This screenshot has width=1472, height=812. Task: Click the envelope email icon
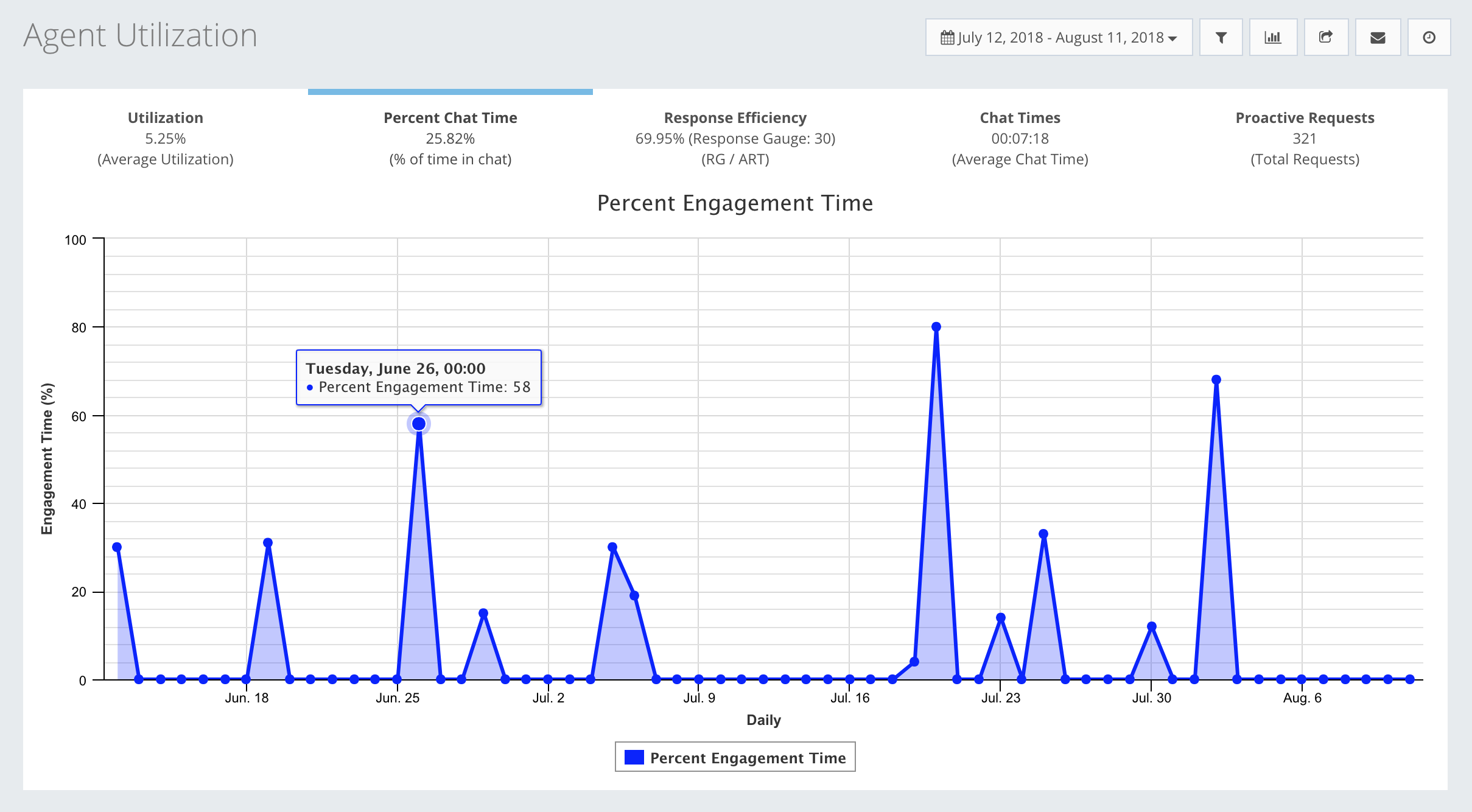[1378, 38]
